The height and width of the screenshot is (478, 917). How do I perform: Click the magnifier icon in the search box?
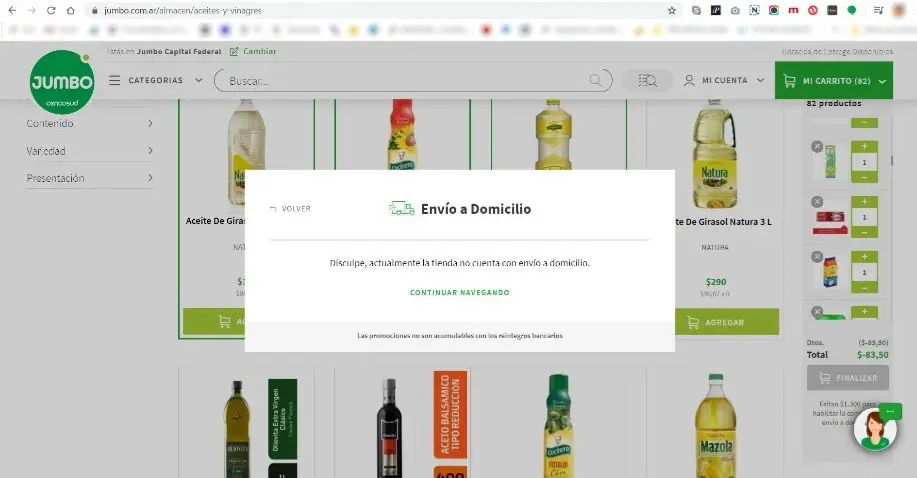point(595,80)
